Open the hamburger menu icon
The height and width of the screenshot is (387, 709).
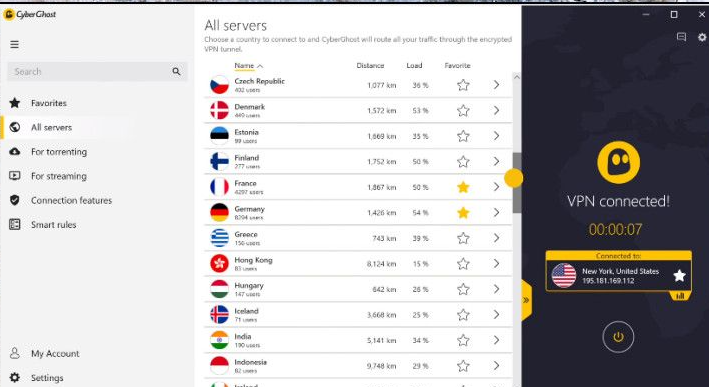14,44
